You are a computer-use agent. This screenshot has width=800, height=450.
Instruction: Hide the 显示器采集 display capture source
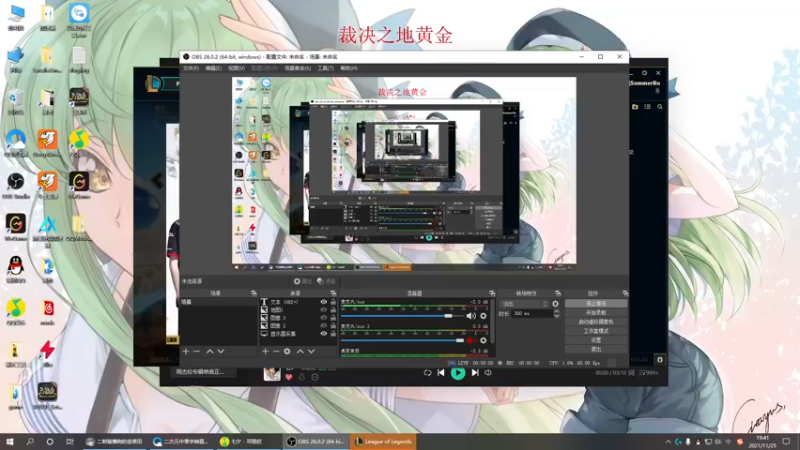323,334
